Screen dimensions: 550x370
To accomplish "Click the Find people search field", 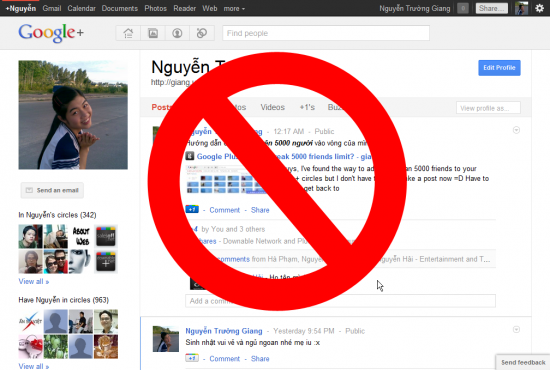I will click(x=326, y=33).
